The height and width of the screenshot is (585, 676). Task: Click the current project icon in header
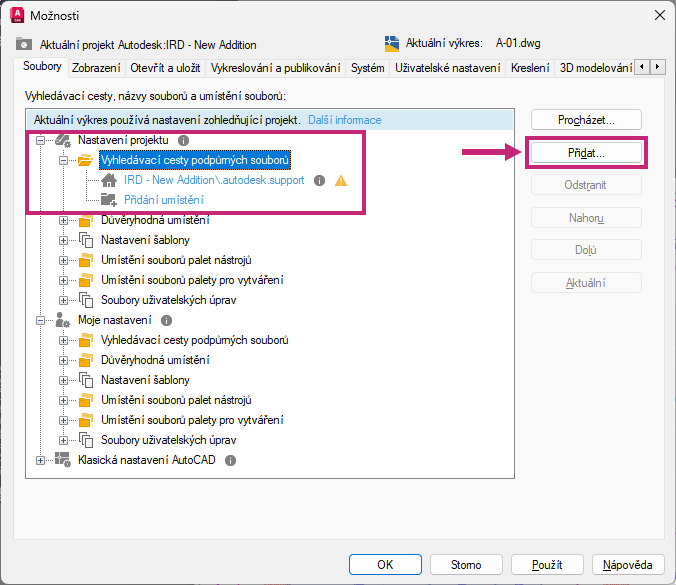(x=24, y=44)
